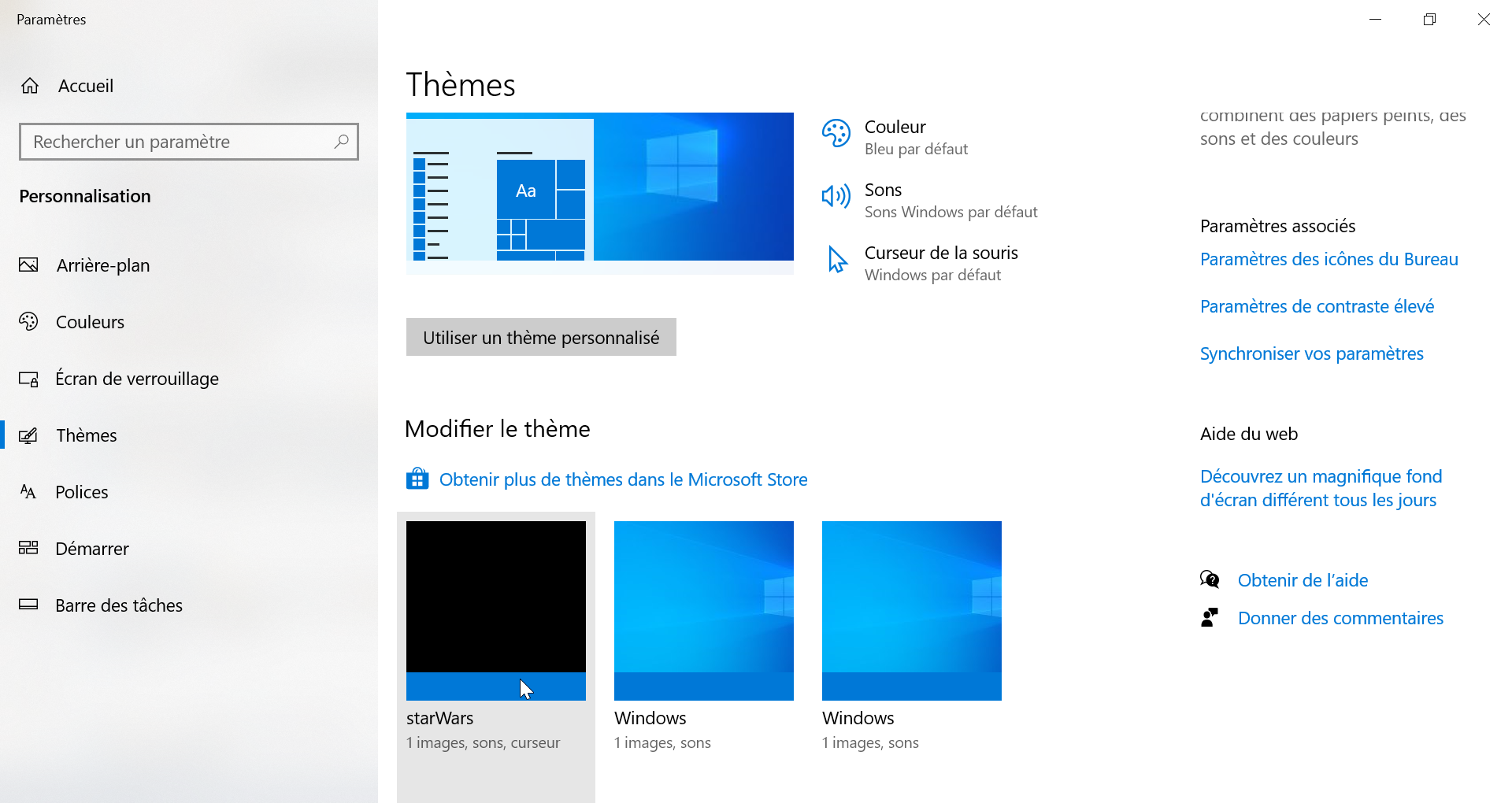The width and height of the screenshot is (1512, 803).
Task: Click the Accueil home icon
Action: click(30, 86)
